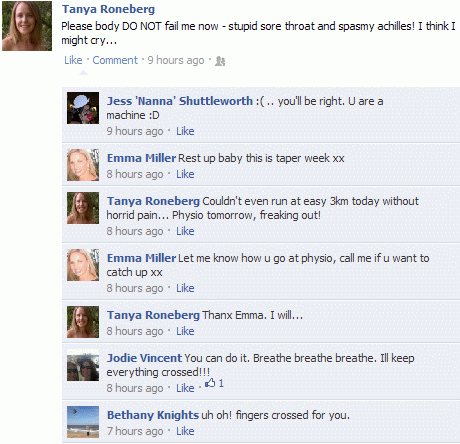Open Jodie Vincent's profile picture
460x444 pixels.
[83, 365]
